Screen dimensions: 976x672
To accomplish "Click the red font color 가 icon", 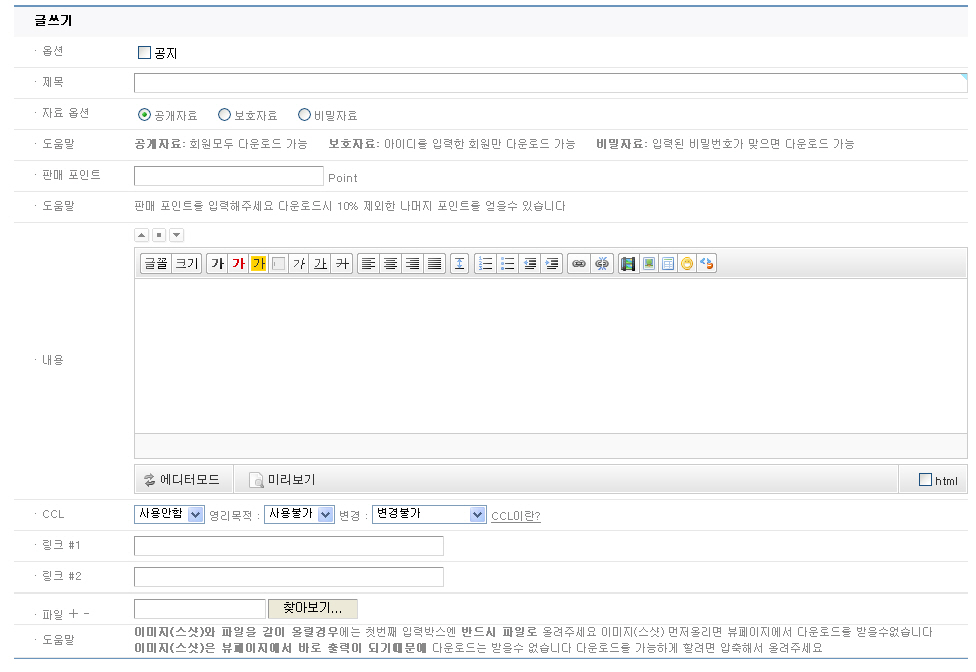I will point(237,264).
